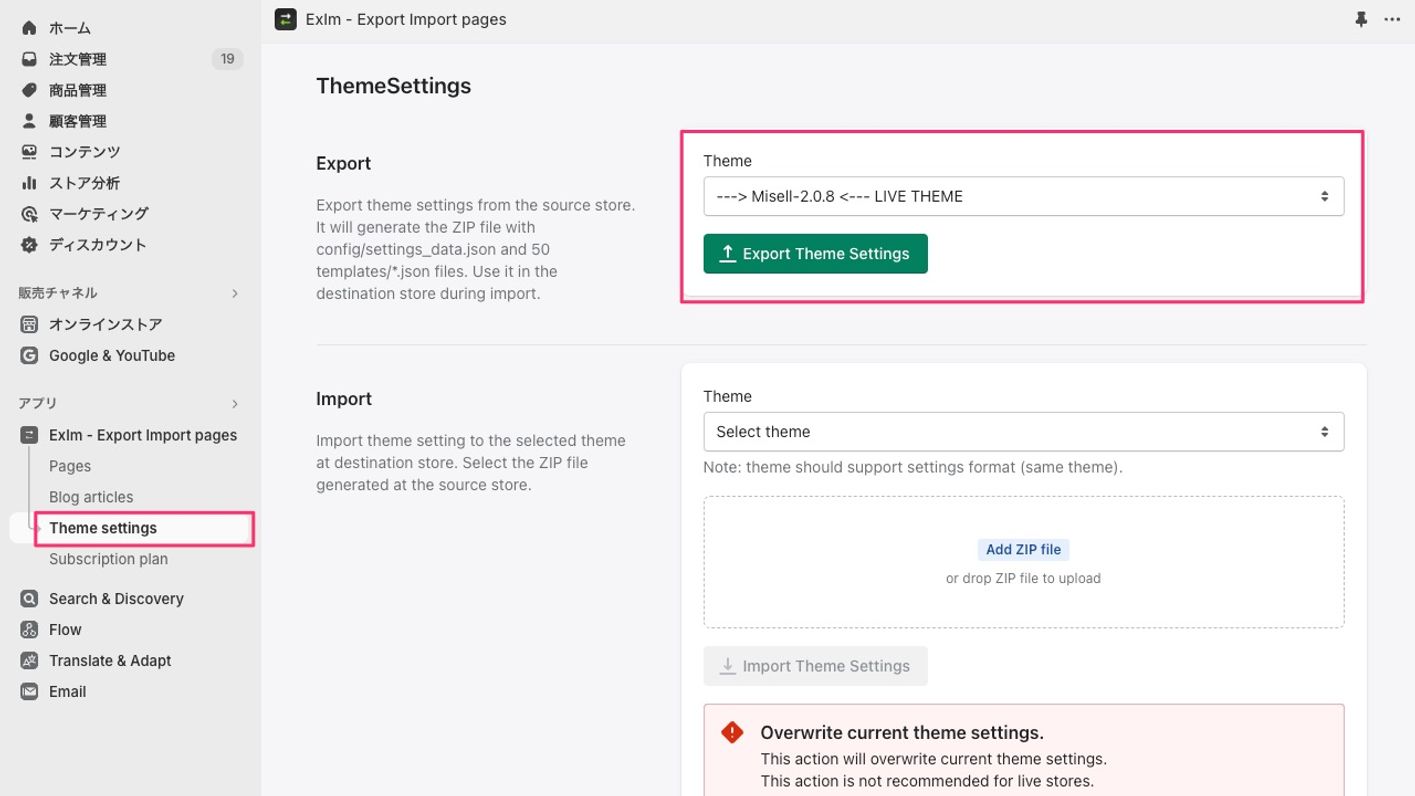1415x796 pixels.
Task: Go to Blog articles under ExIm
Action: tap(91, 497)
